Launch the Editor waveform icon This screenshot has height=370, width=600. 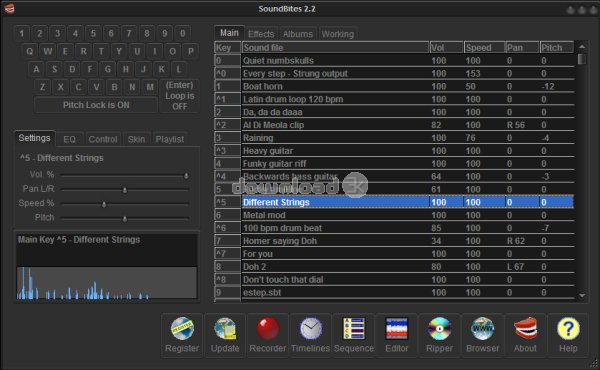(x=396, y=329)
